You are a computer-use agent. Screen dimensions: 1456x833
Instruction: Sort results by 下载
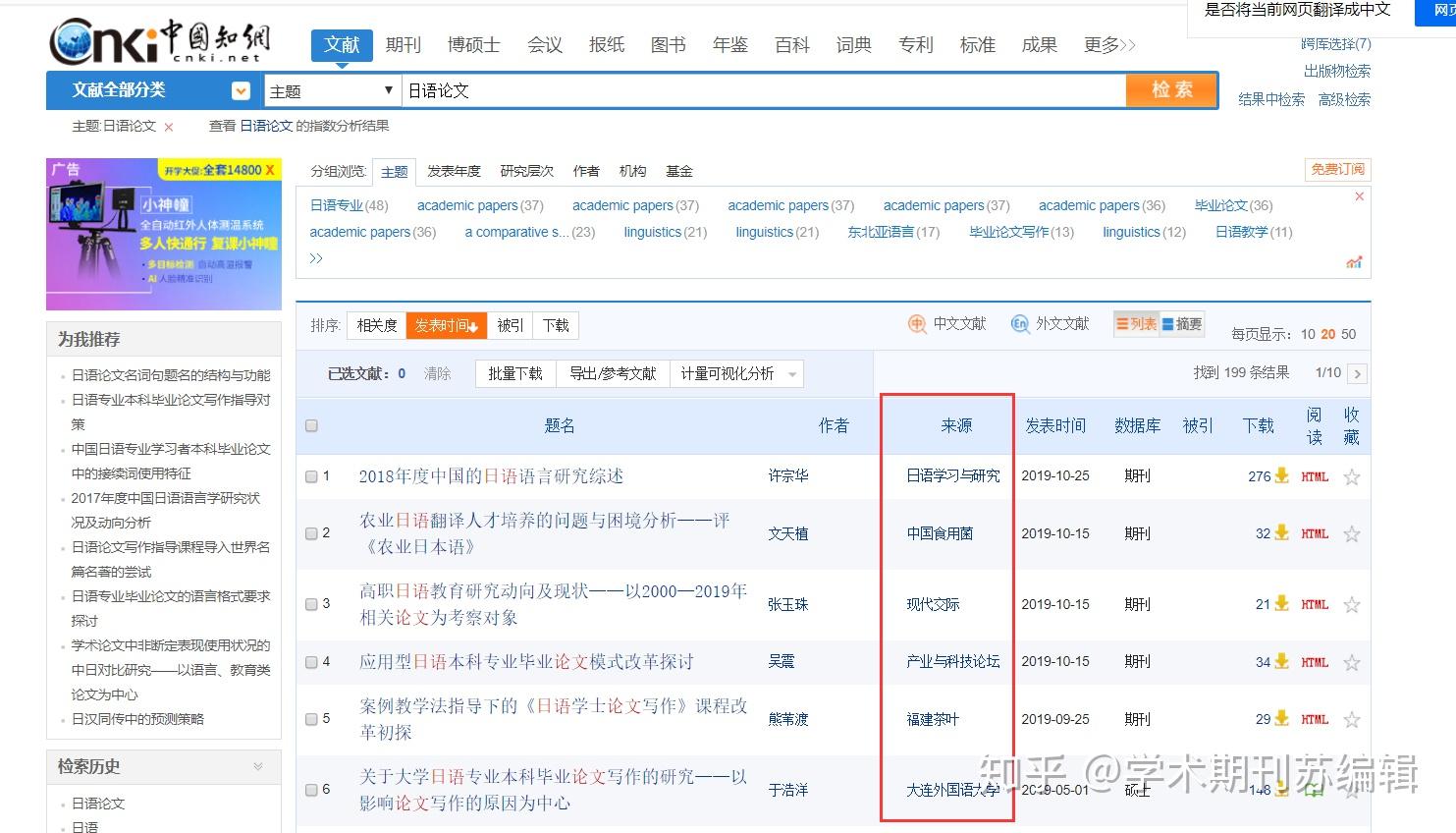[x=556, y=325]
